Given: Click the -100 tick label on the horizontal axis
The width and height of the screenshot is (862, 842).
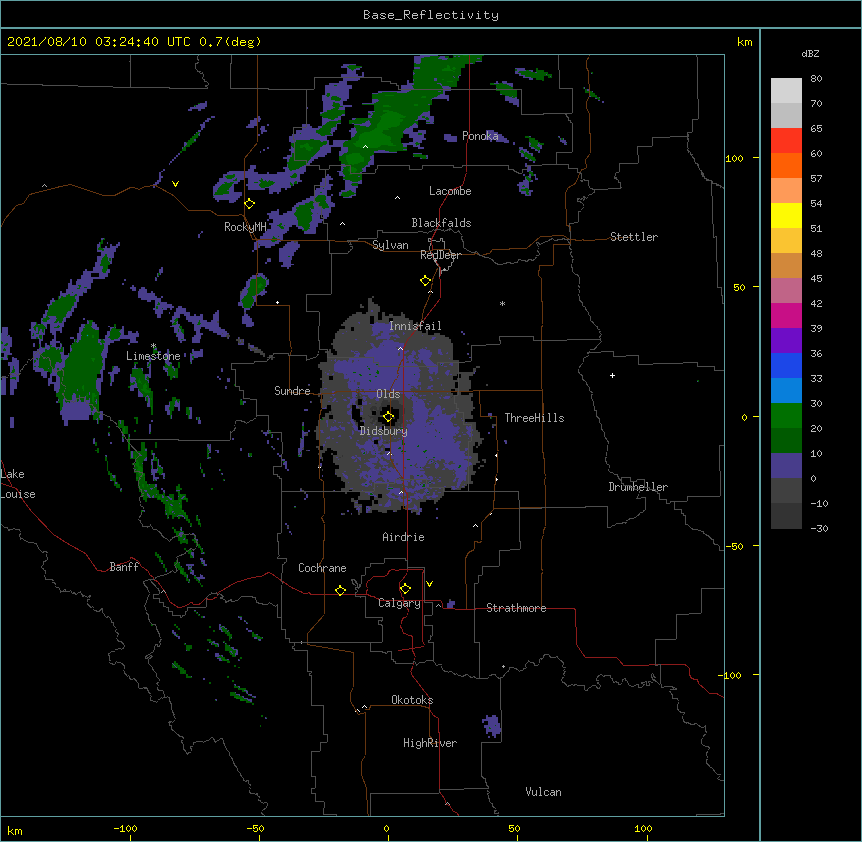Looking at the screenshot, I should [125, 828].
